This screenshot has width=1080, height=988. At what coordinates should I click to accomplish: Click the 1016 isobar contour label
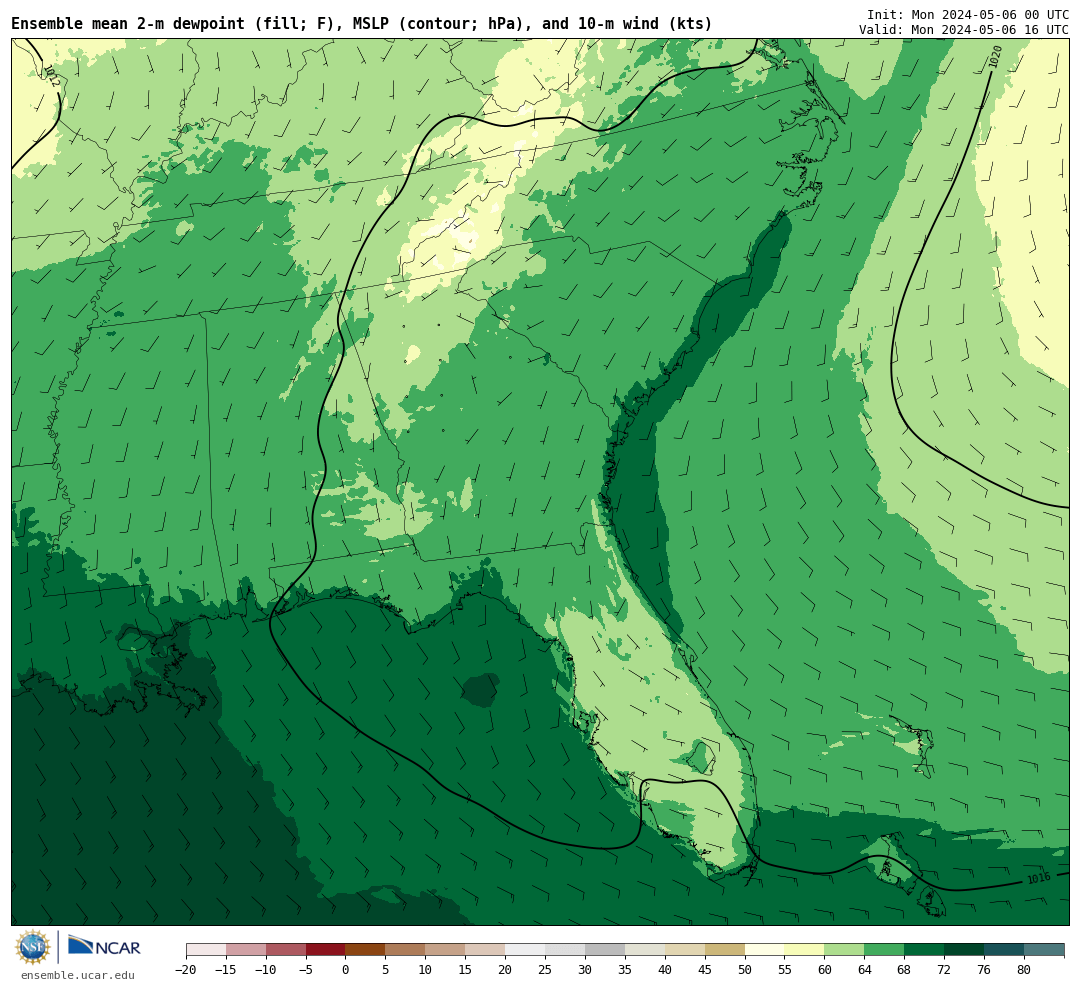1039,878
